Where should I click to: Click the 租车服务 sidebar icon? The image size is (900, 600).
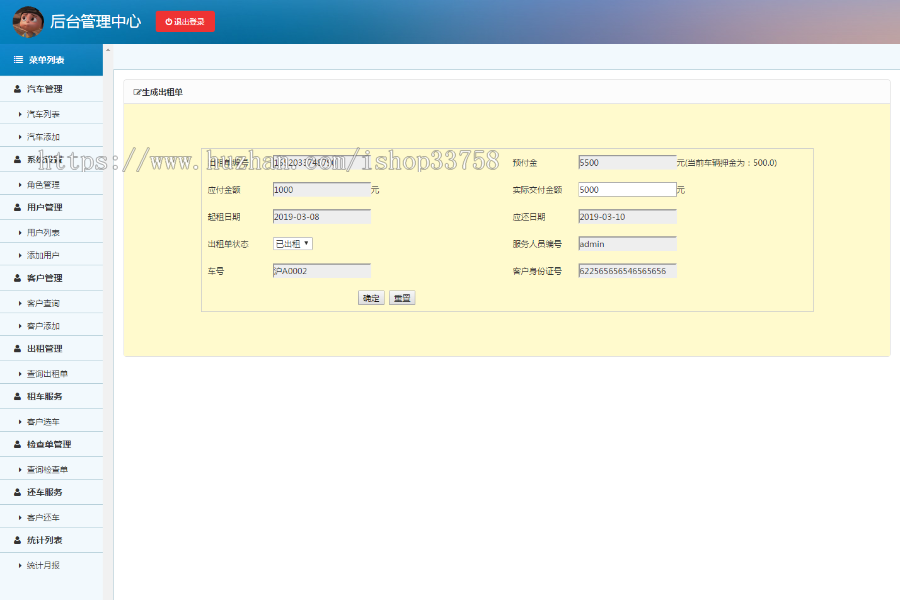click(15, 396)
